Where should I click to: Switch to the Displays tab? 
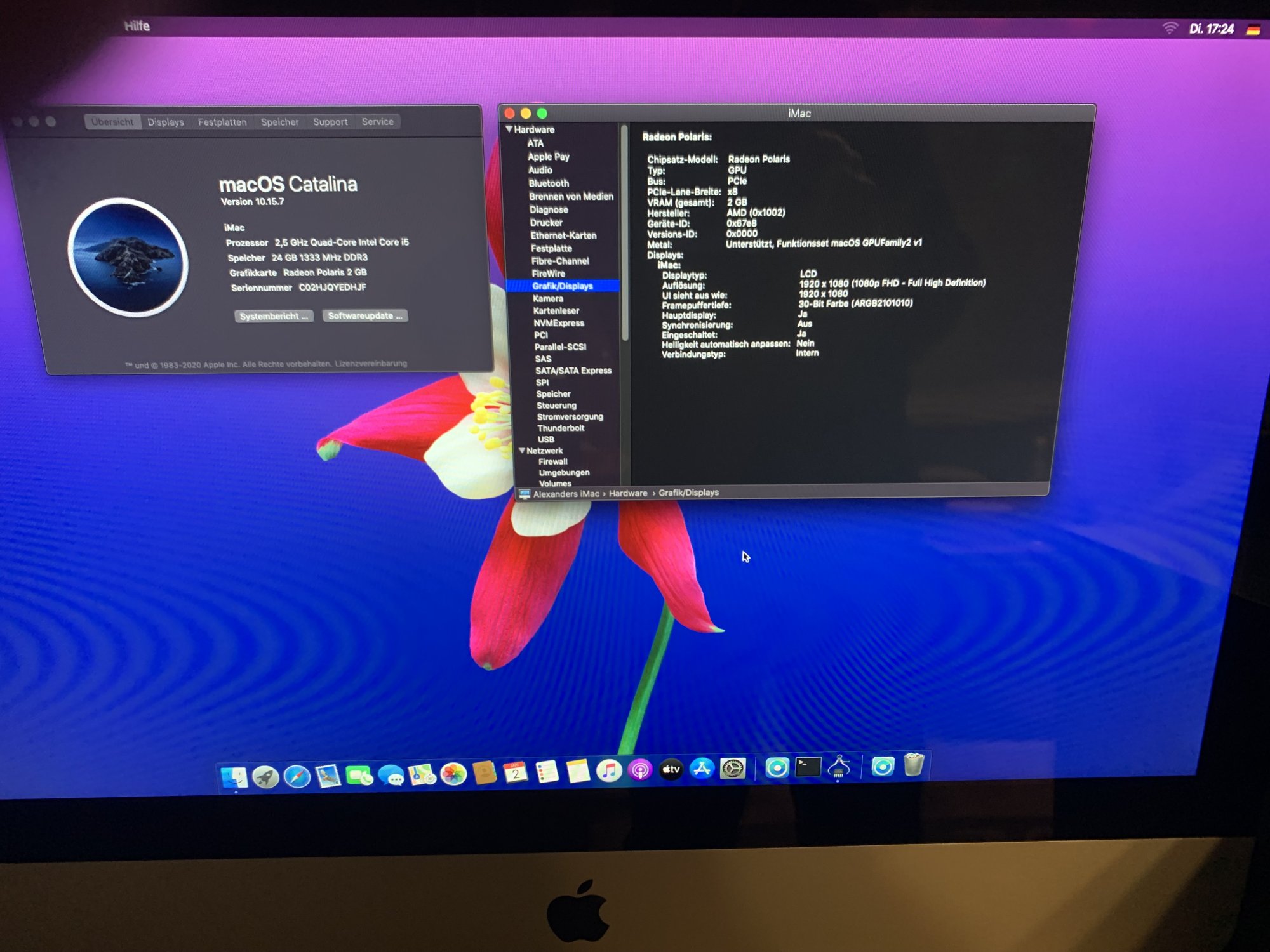(x=166, y=122)
